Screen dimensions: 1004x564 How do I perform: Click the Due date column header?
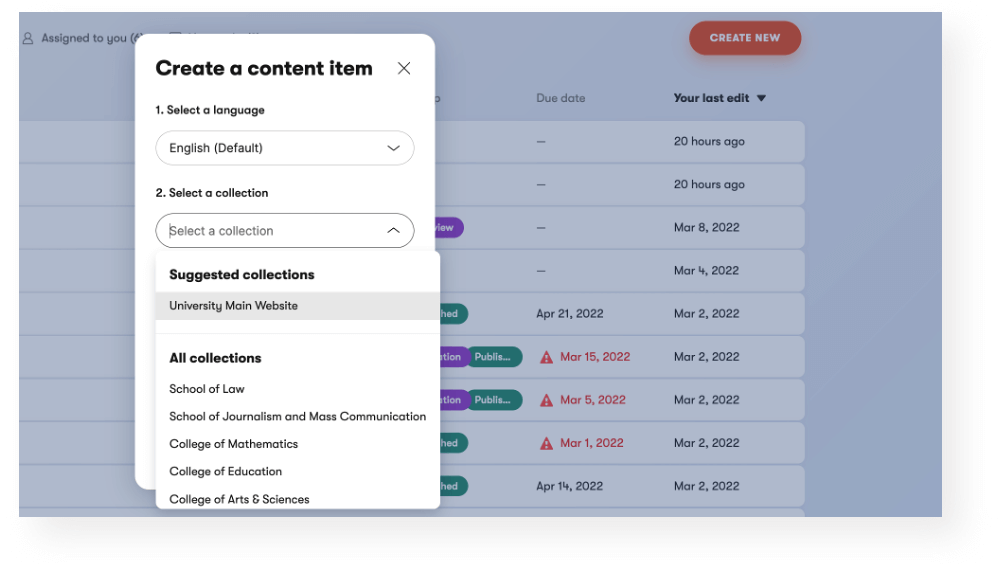pyautogui.click(x=561, y=98)
